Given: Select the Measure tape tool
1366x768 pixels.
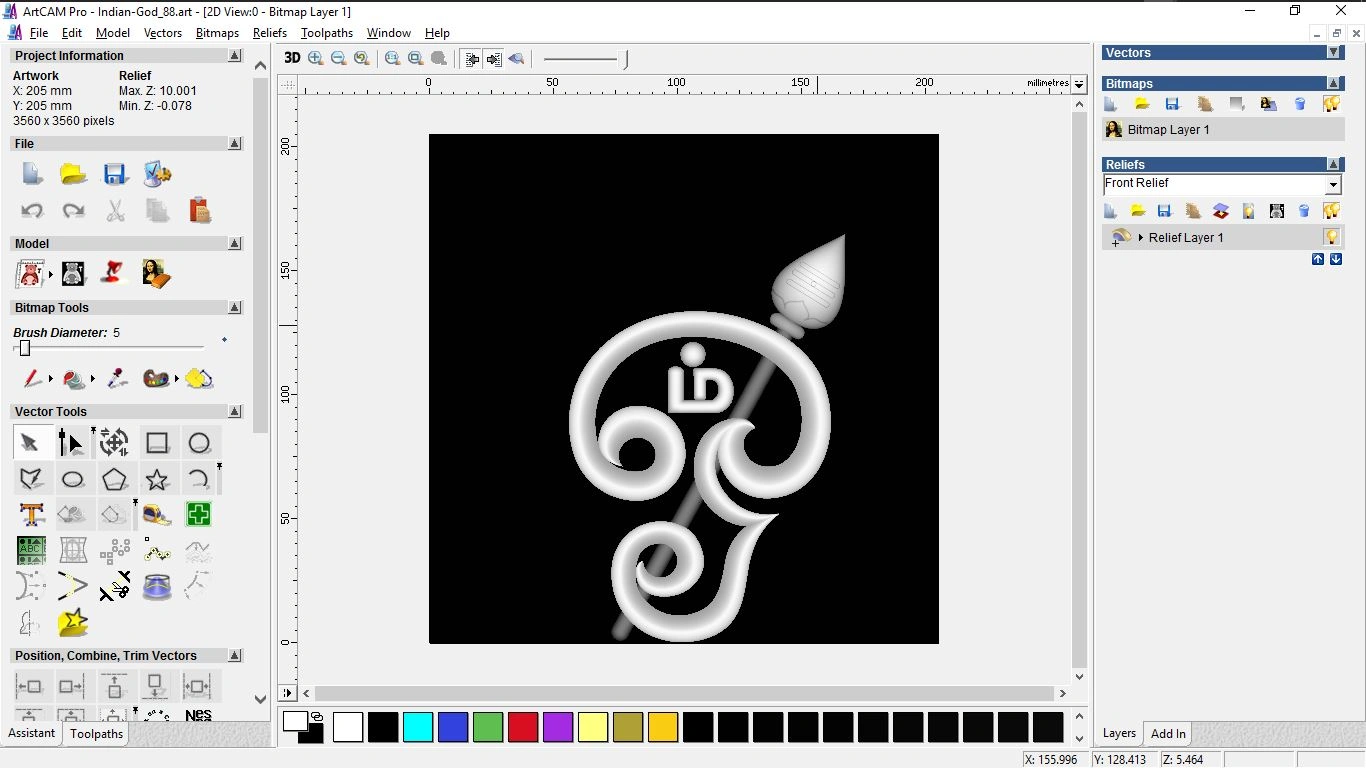Looking at the screenshot, I should point(157,514).
